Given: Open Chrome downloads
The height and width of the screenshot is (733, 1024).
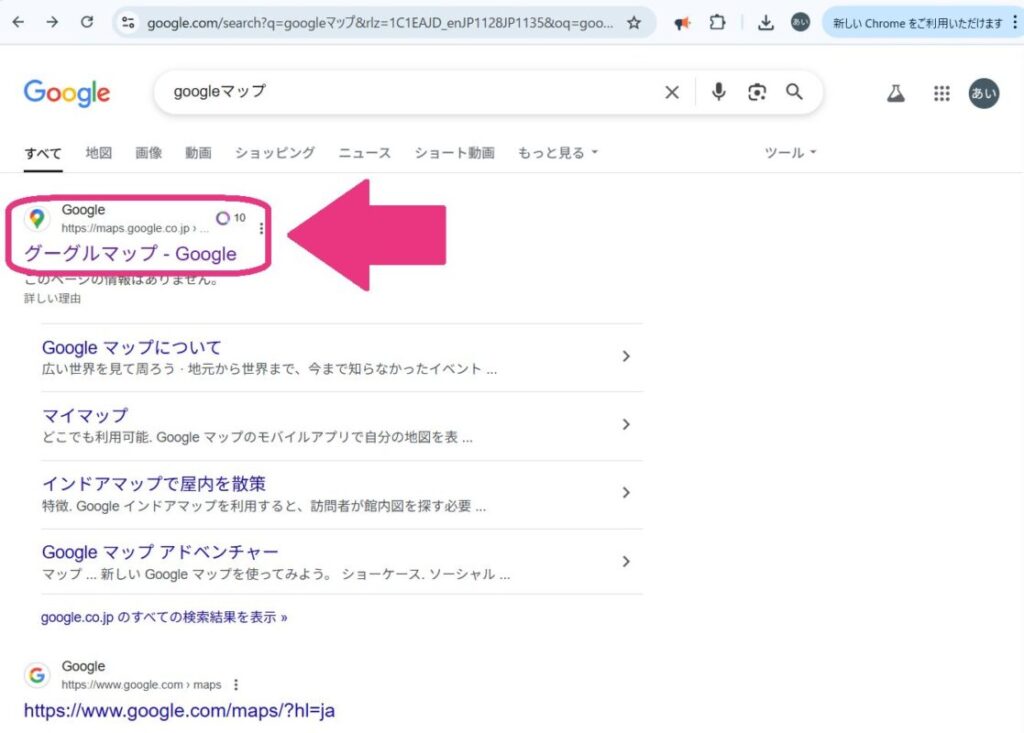Looking at the screenshot, I should click(x=765, y=23).
